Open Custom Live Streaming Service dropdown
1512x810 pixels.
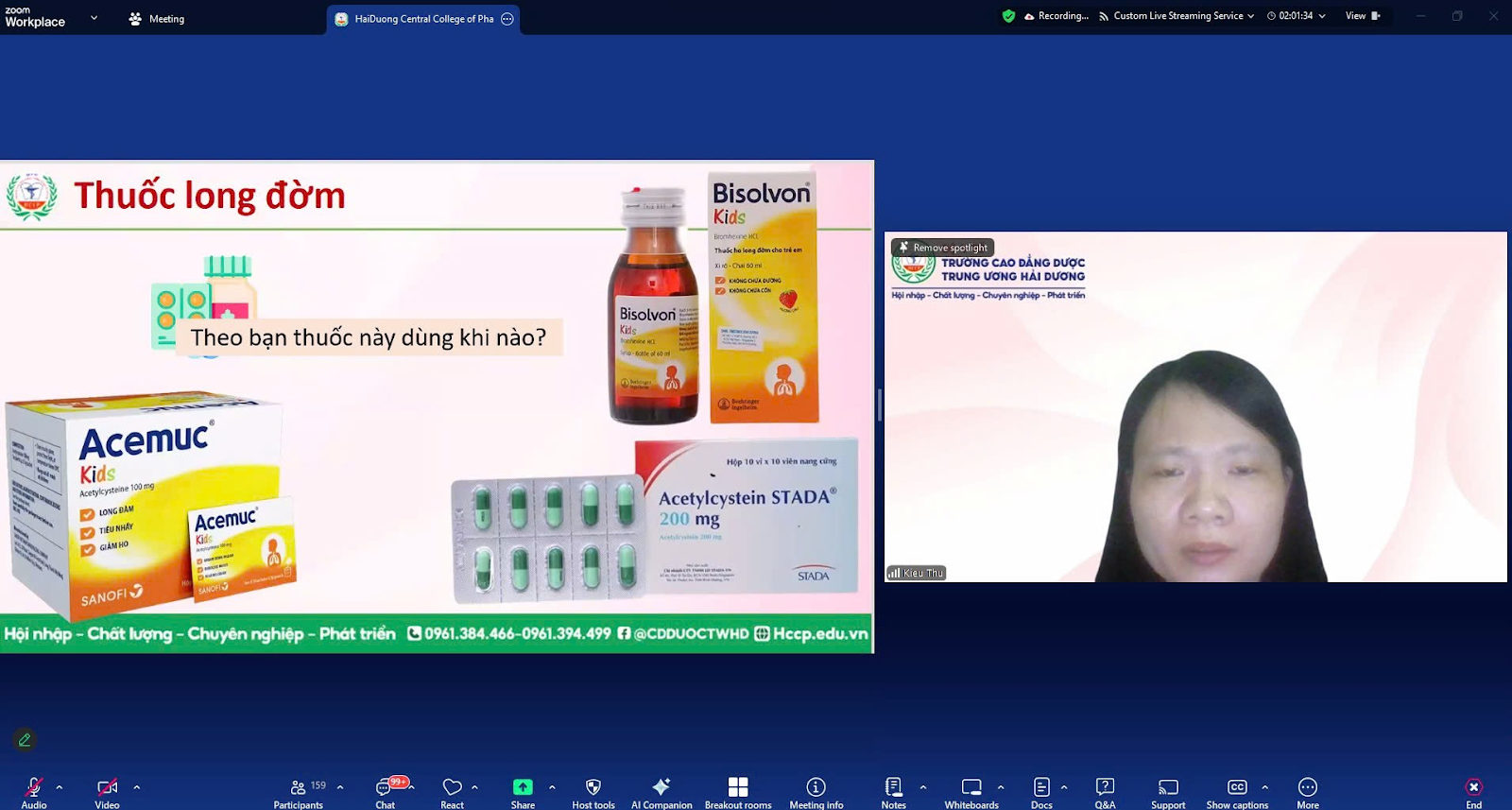coord(1177,16)
